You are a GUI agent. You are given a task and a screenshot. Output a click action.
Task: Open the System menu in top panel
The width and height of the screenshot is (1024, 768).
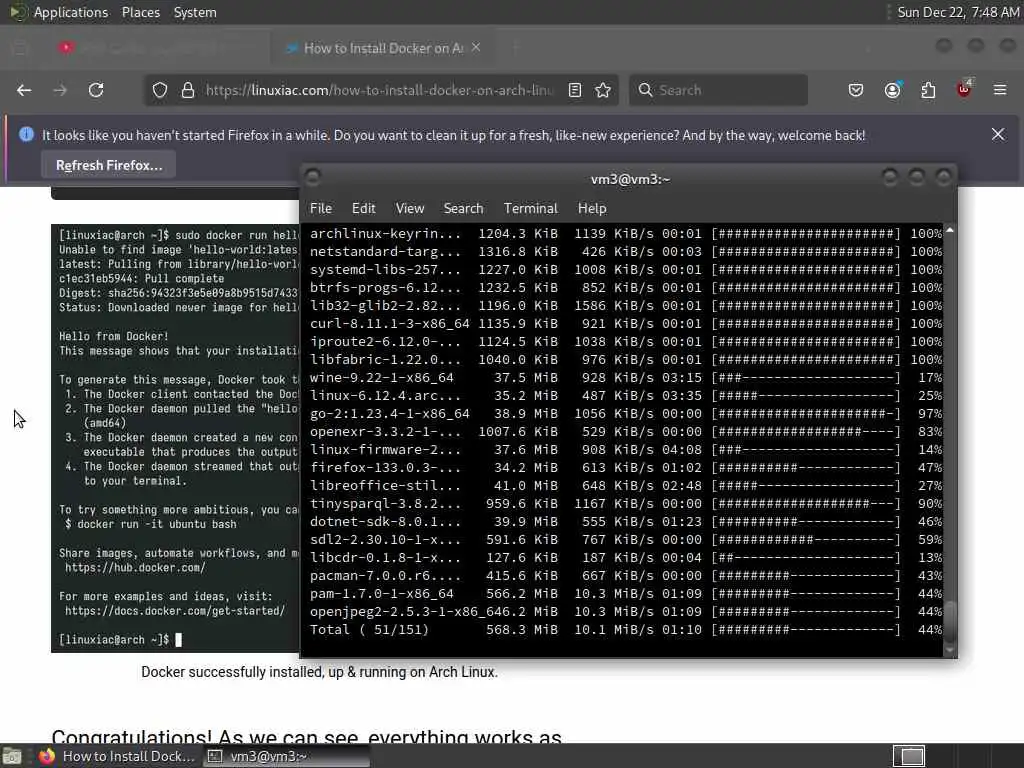click(x=195, y=12)
